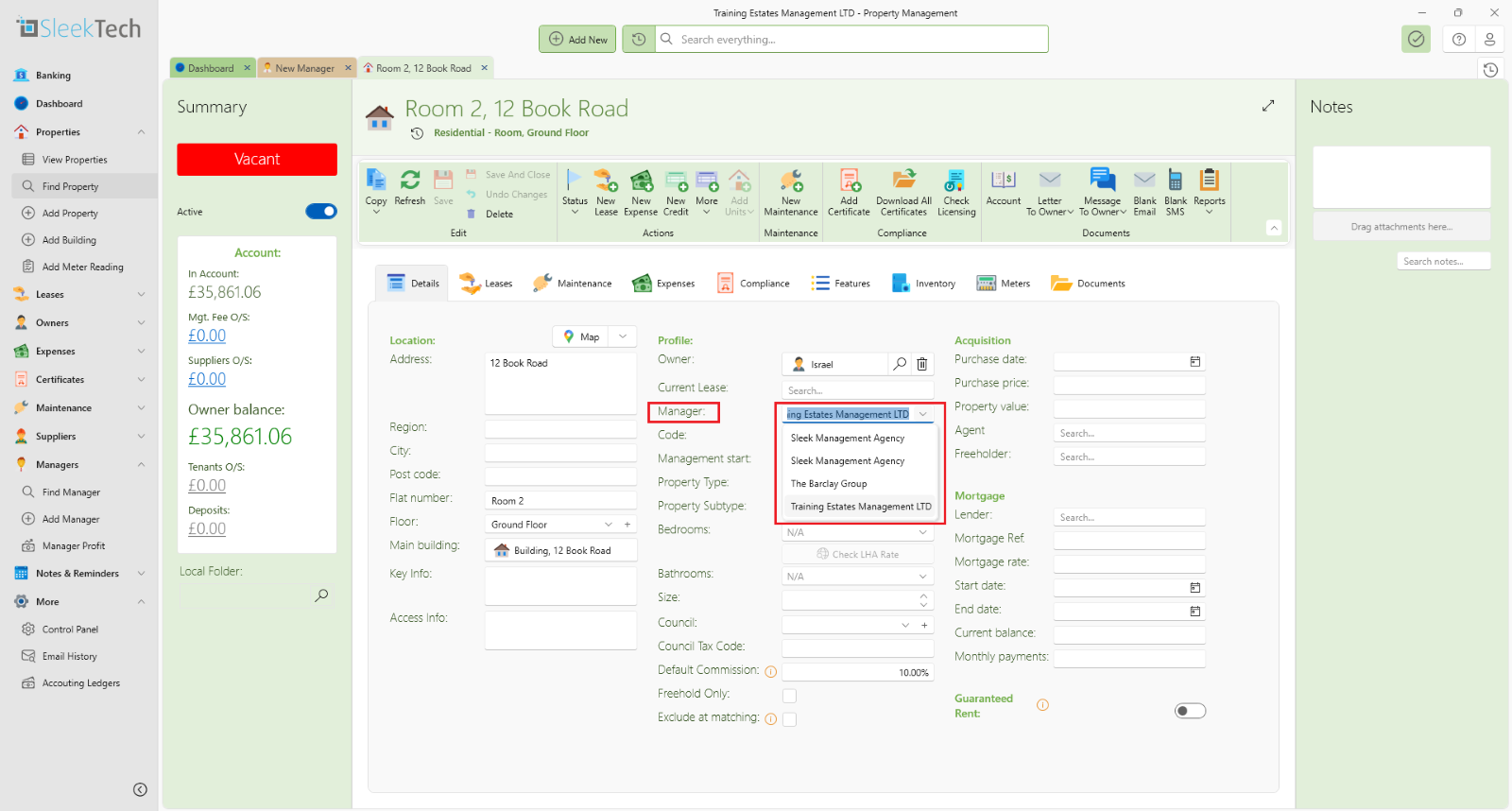Switch to the Leases tab
The image size is (1512, 811).
tap(486, 284)
